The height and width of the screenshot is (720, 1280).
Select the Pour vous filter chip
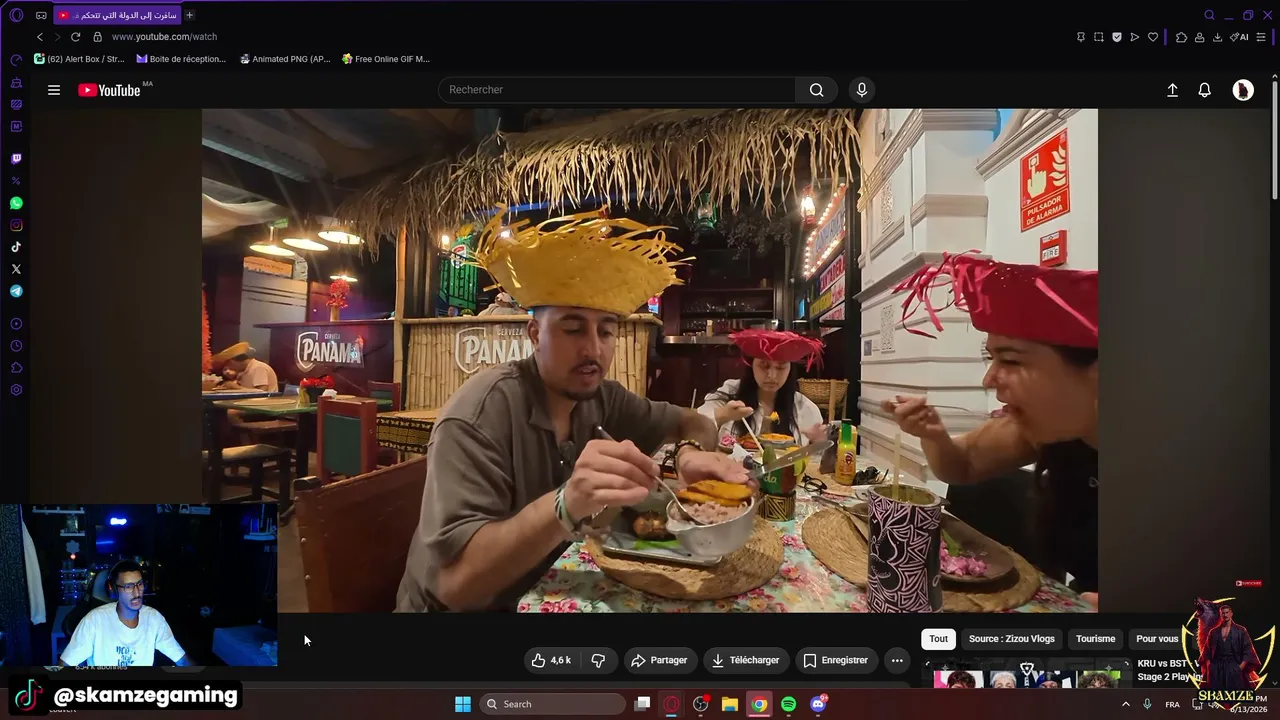(x=1157, y=639)
